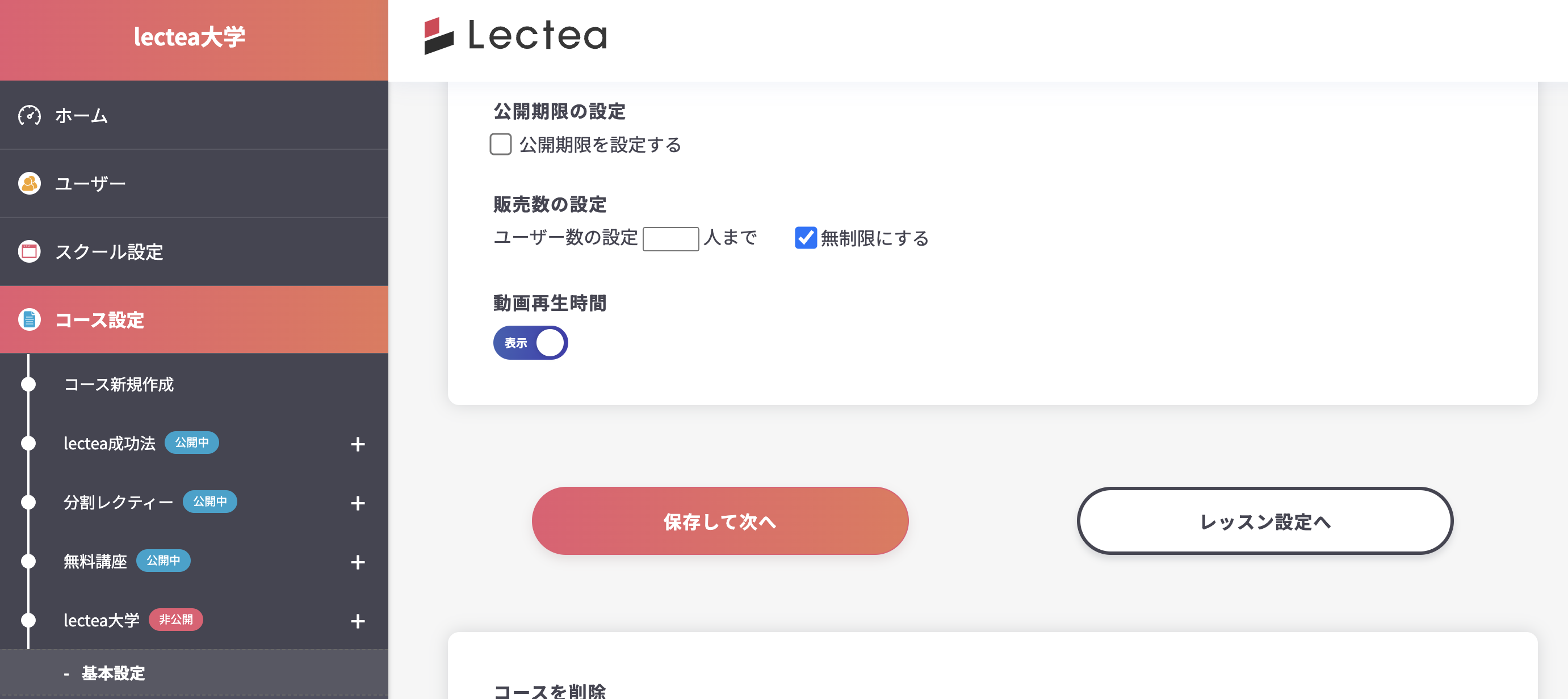1568x699 pixels.
Task: Click the ユーザー people icon
Action: [29, 183]
